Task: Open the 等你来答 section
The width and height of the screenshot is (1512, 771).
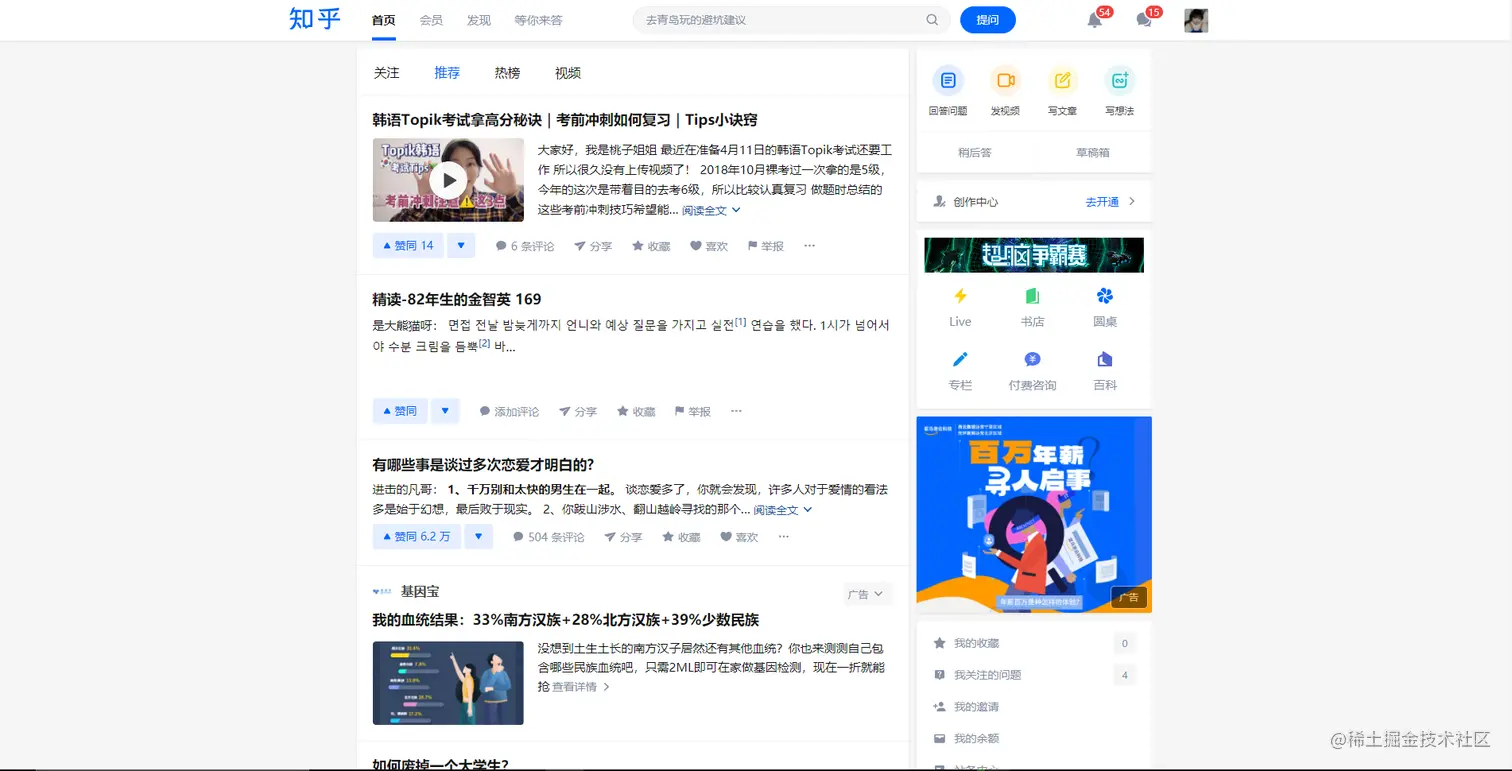Action: tap(540, 19)
